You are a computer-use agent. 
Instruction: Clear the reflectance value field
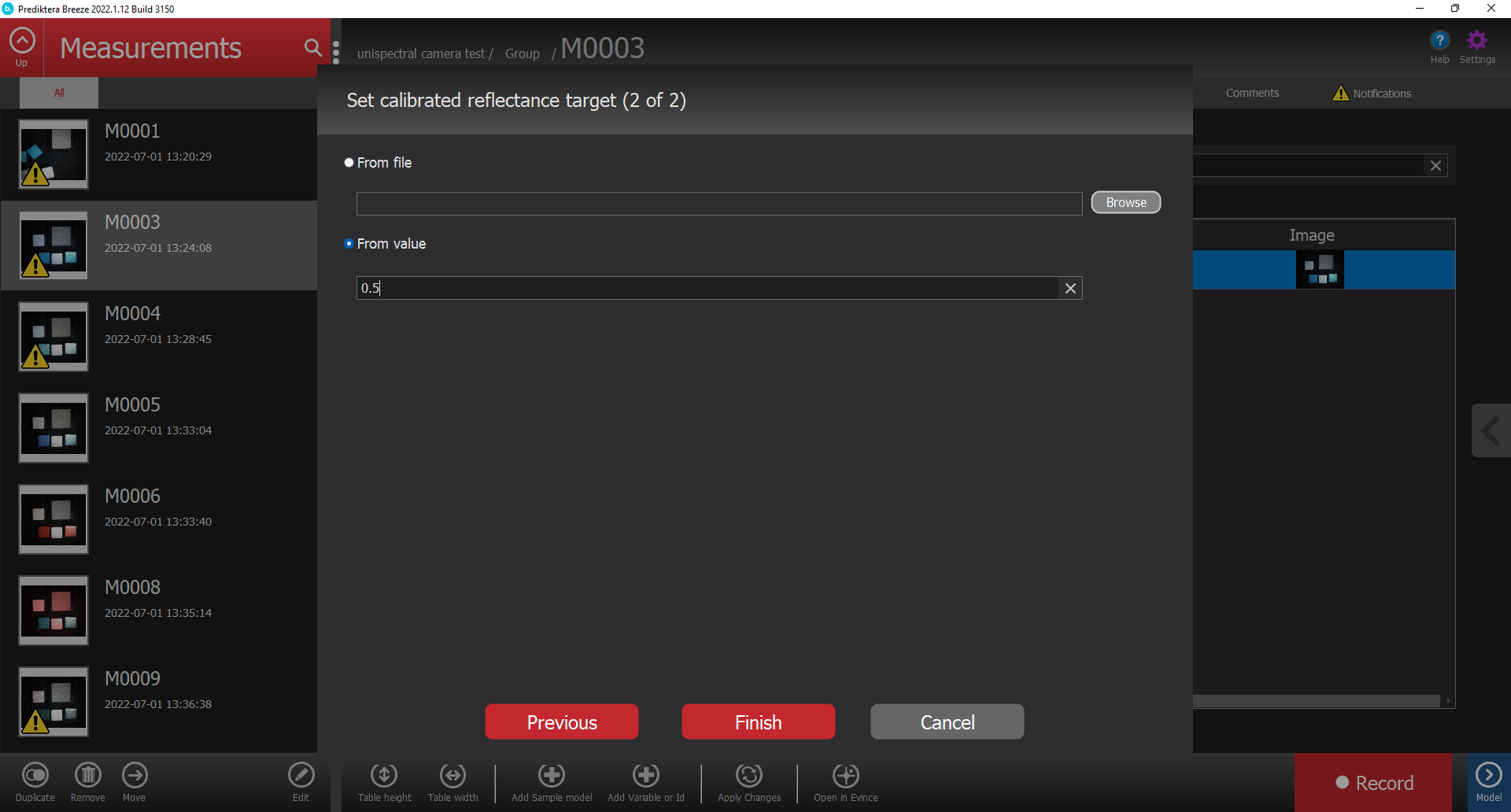[1070, 288]
